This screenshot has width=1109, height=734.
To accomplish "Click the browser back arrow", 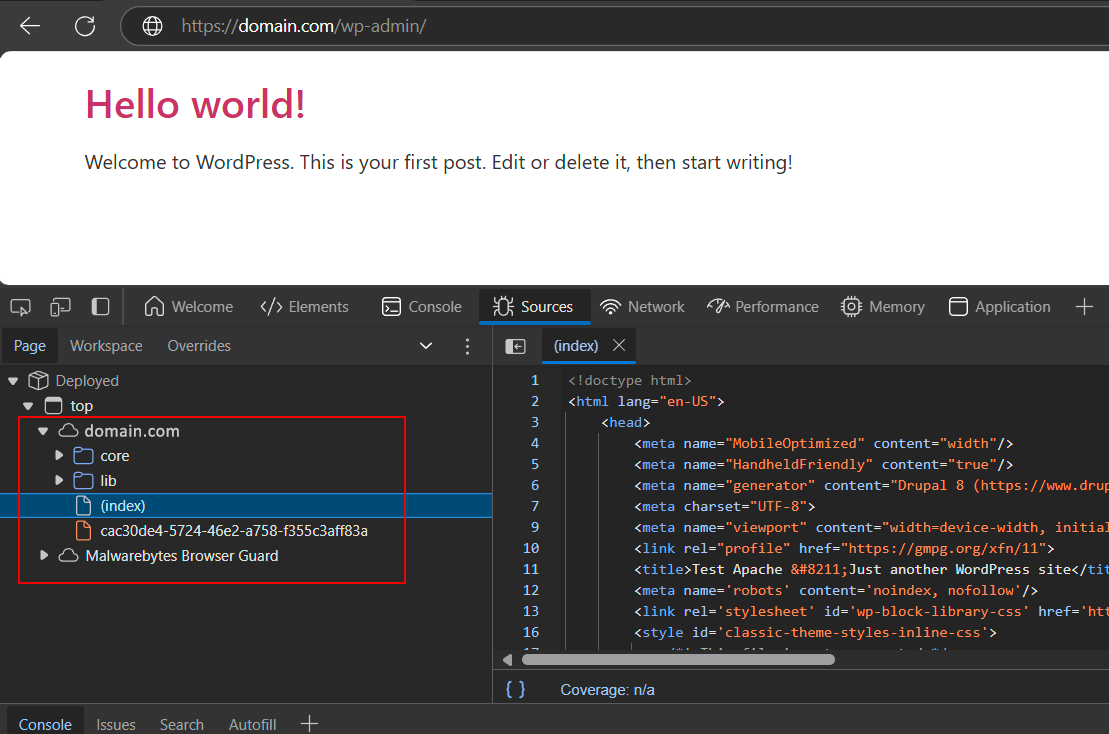I will tap(29, 25).
